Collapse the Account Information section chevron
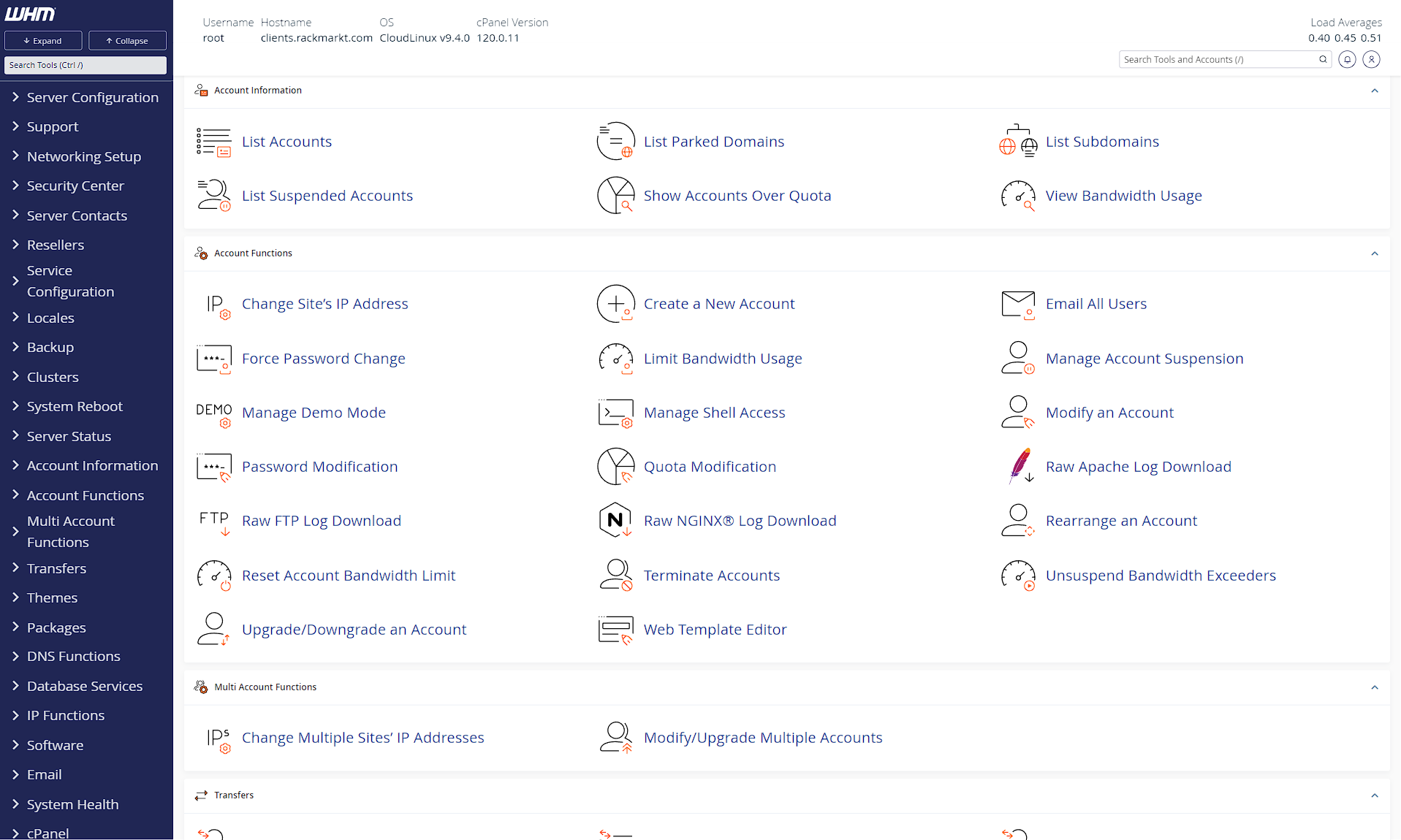 tap(1375, 91)
